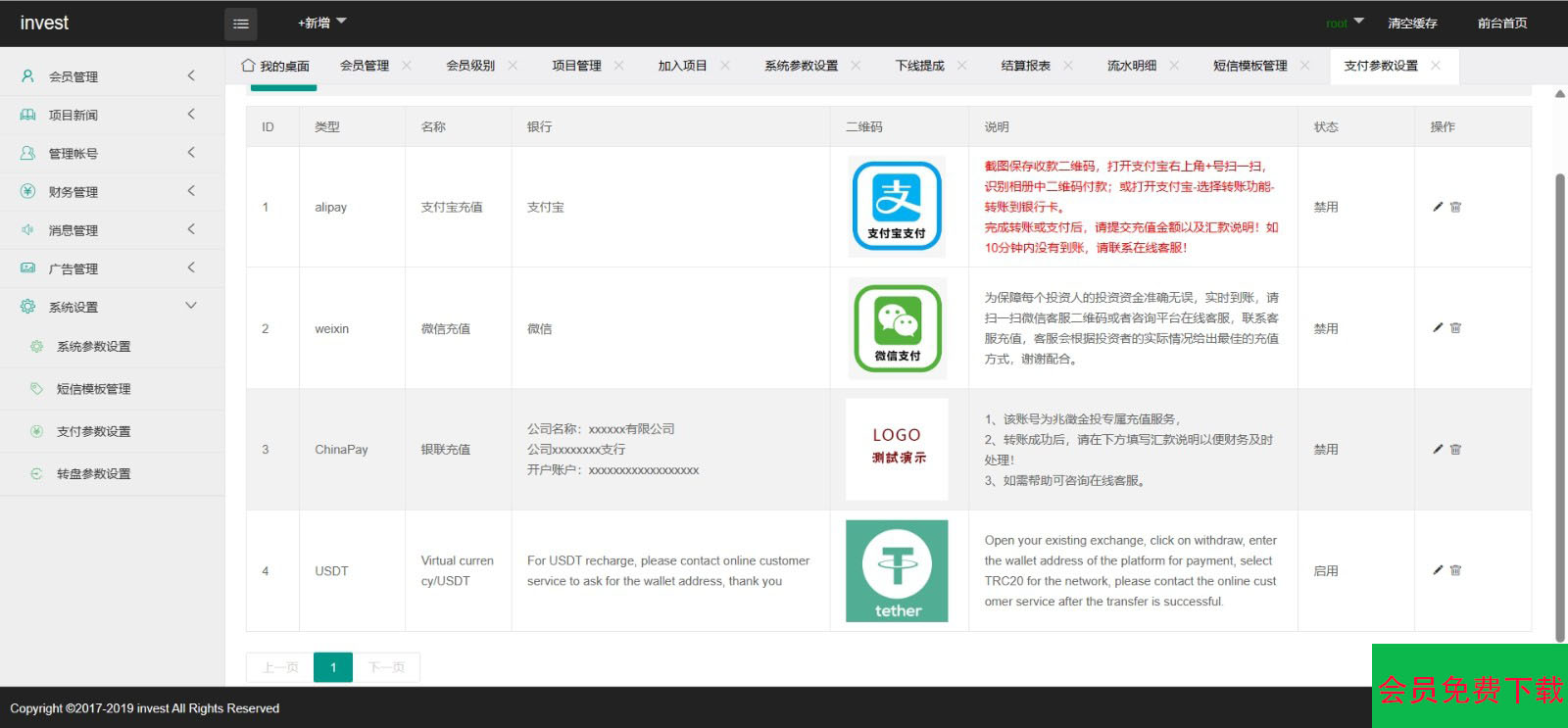Screen dimensions: 1568x728
Task: Expand the 管理帐号 sidebar menu chevron
Action: coord(191,152)
